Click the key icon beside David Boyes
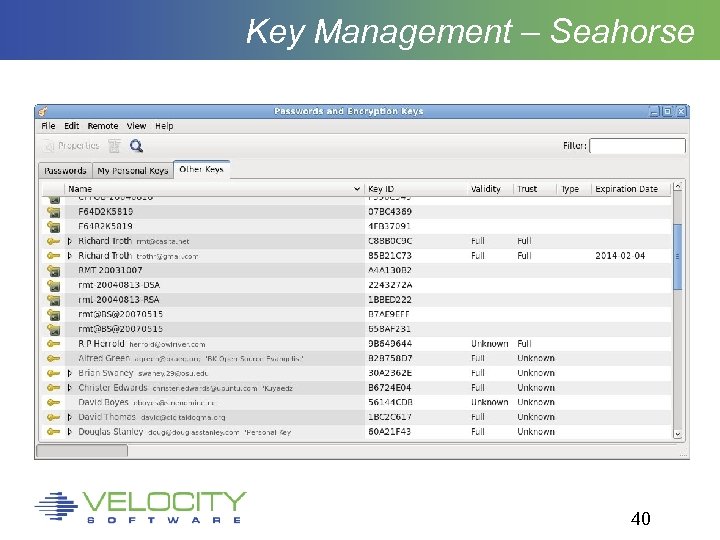This screenshot has width=720, height=540. coord(53,402)
